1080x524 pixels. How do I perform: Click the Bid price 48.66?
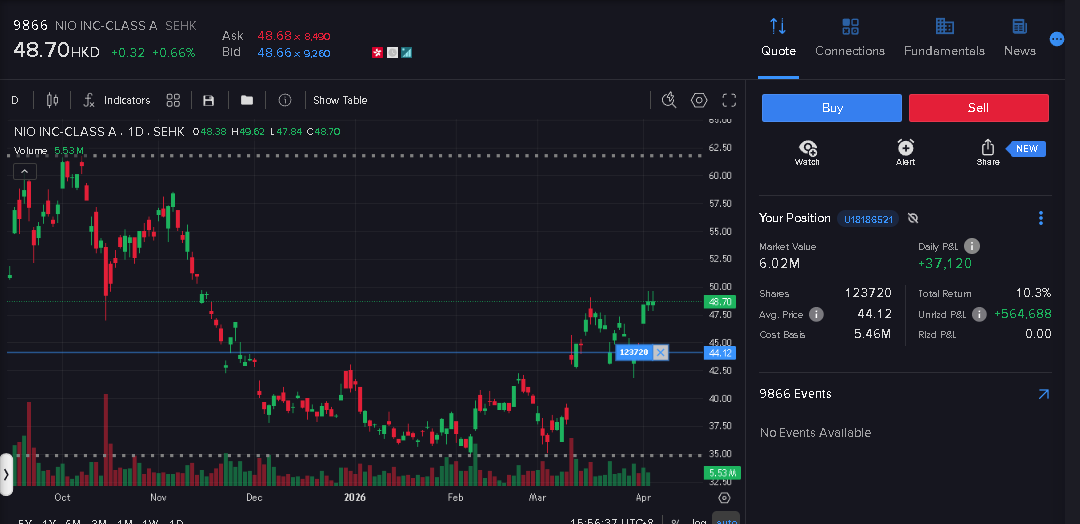coord(274,52)
